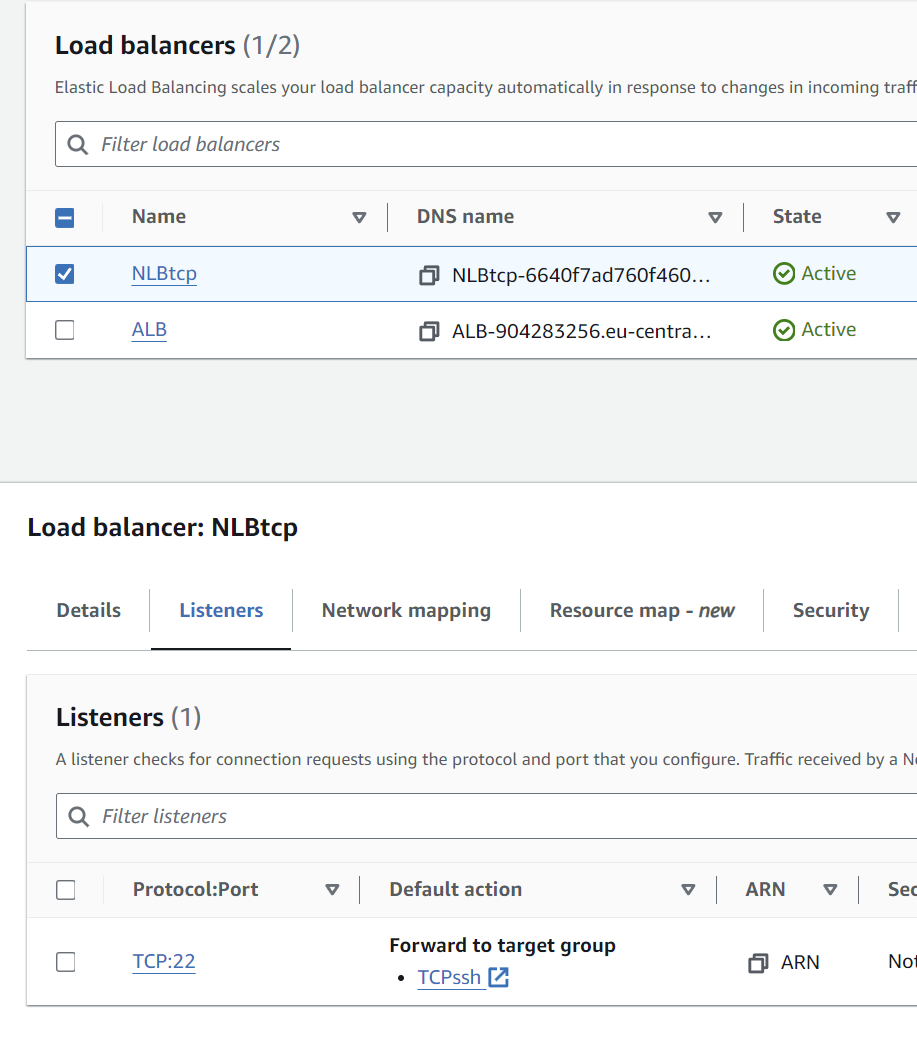Click the Active status icon for NLBtcp
Screen dimensions: 917x1043
(784, 274)
